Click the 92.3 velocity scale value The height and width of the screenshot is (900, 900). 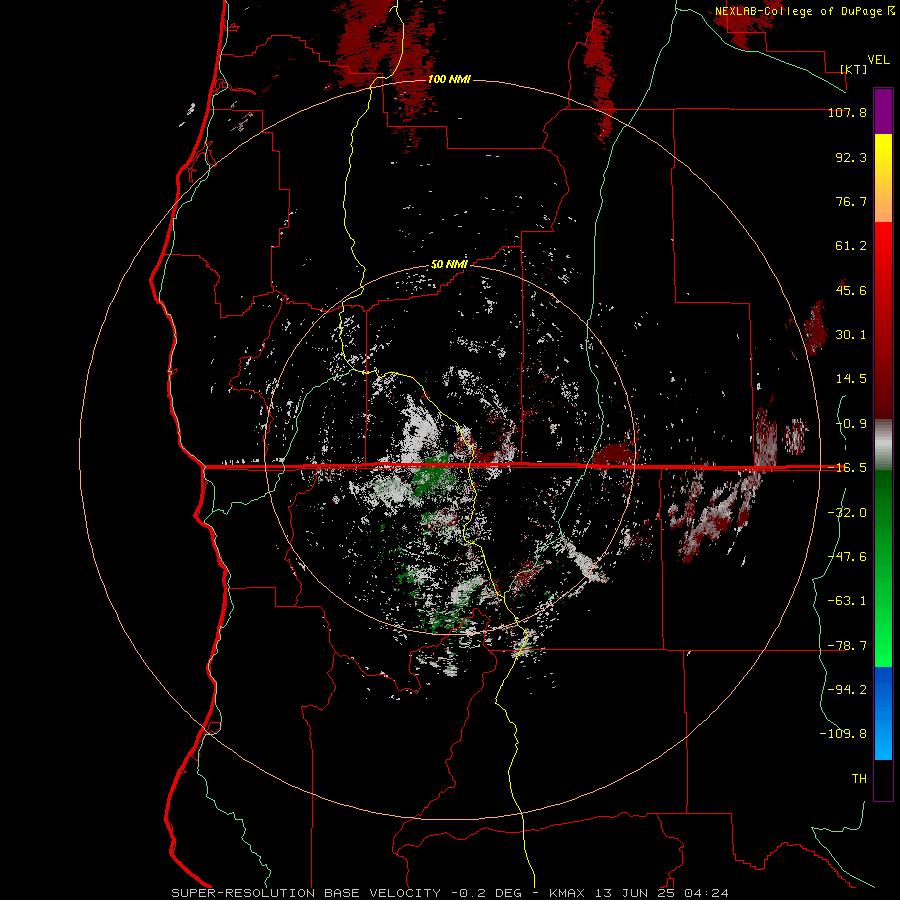click(851, 157)
